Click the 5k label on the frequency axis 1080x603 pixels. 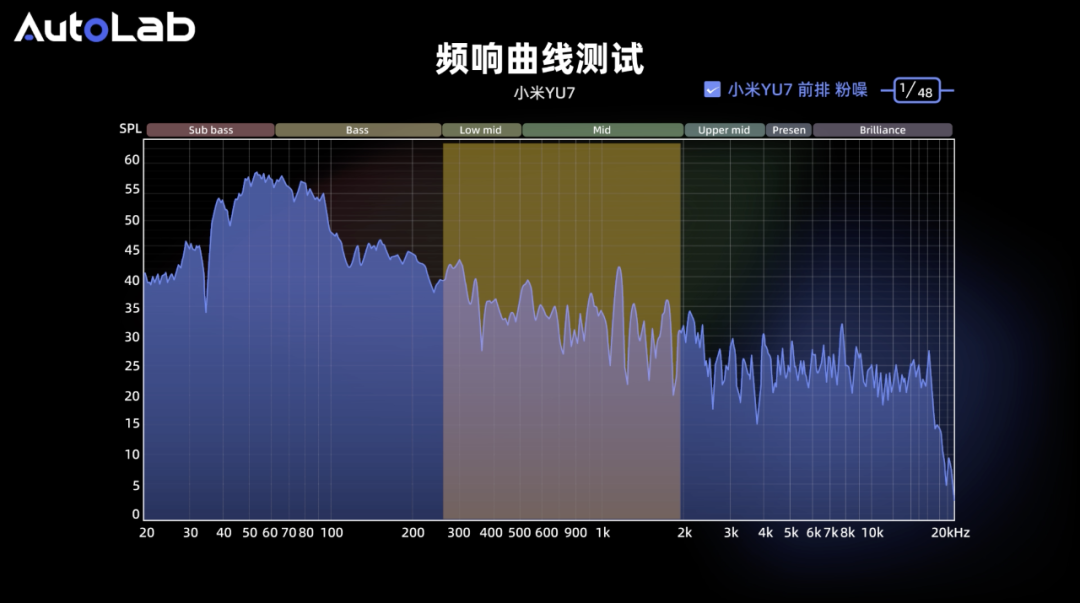[x=791, y=533]
